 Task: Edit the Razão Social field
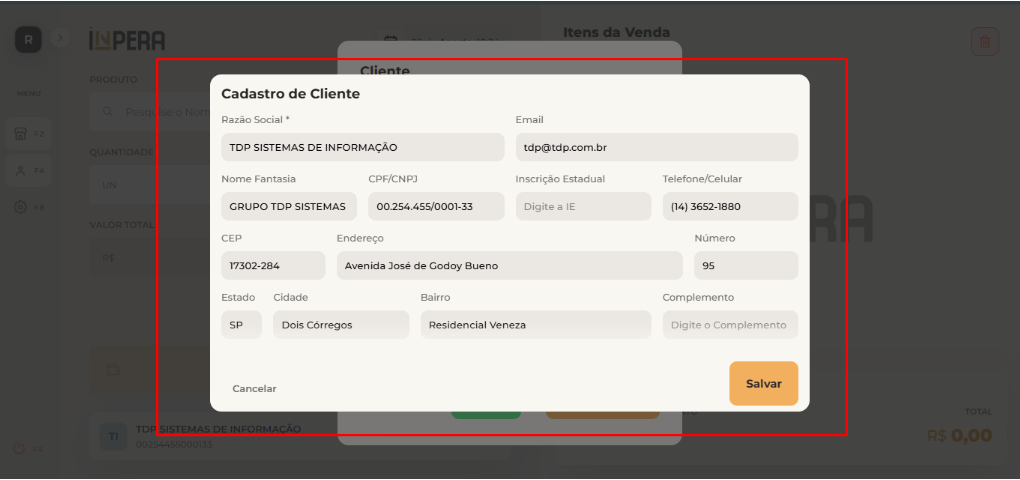(x=363, y=147)
